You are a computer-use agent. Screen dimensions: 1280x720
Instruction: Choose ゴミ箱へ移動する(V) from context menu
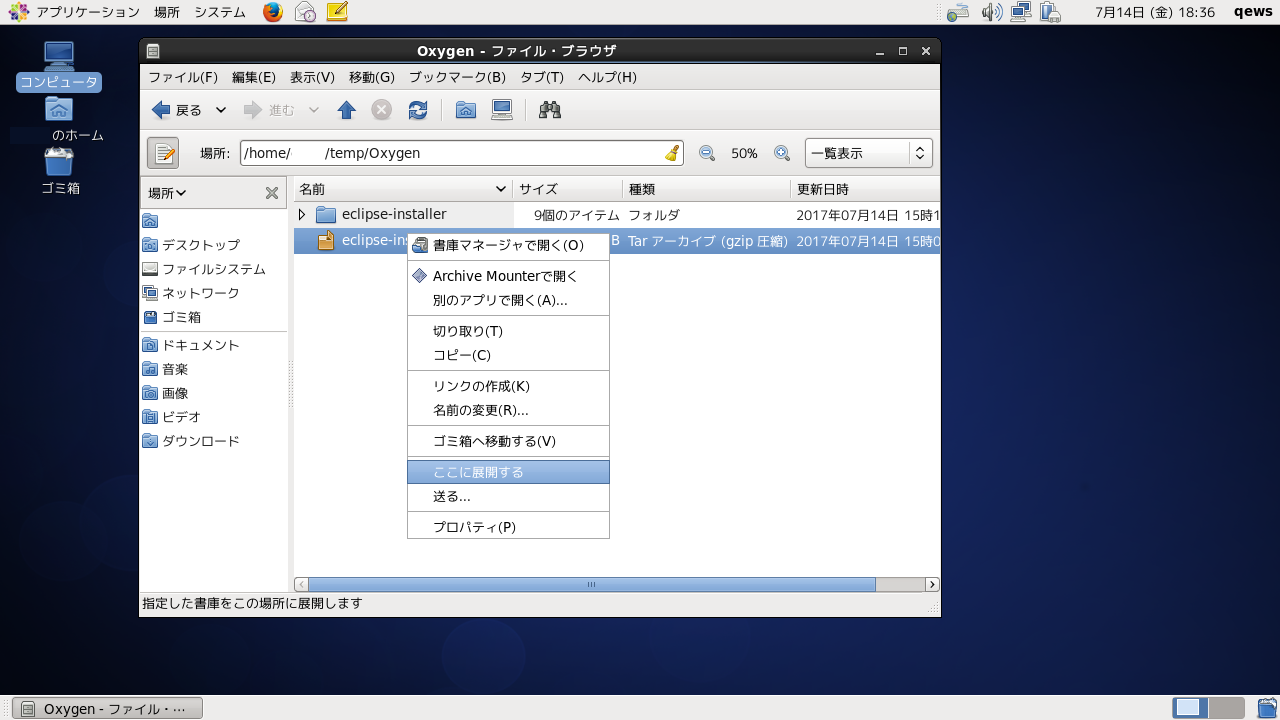(x=508, y=441)
